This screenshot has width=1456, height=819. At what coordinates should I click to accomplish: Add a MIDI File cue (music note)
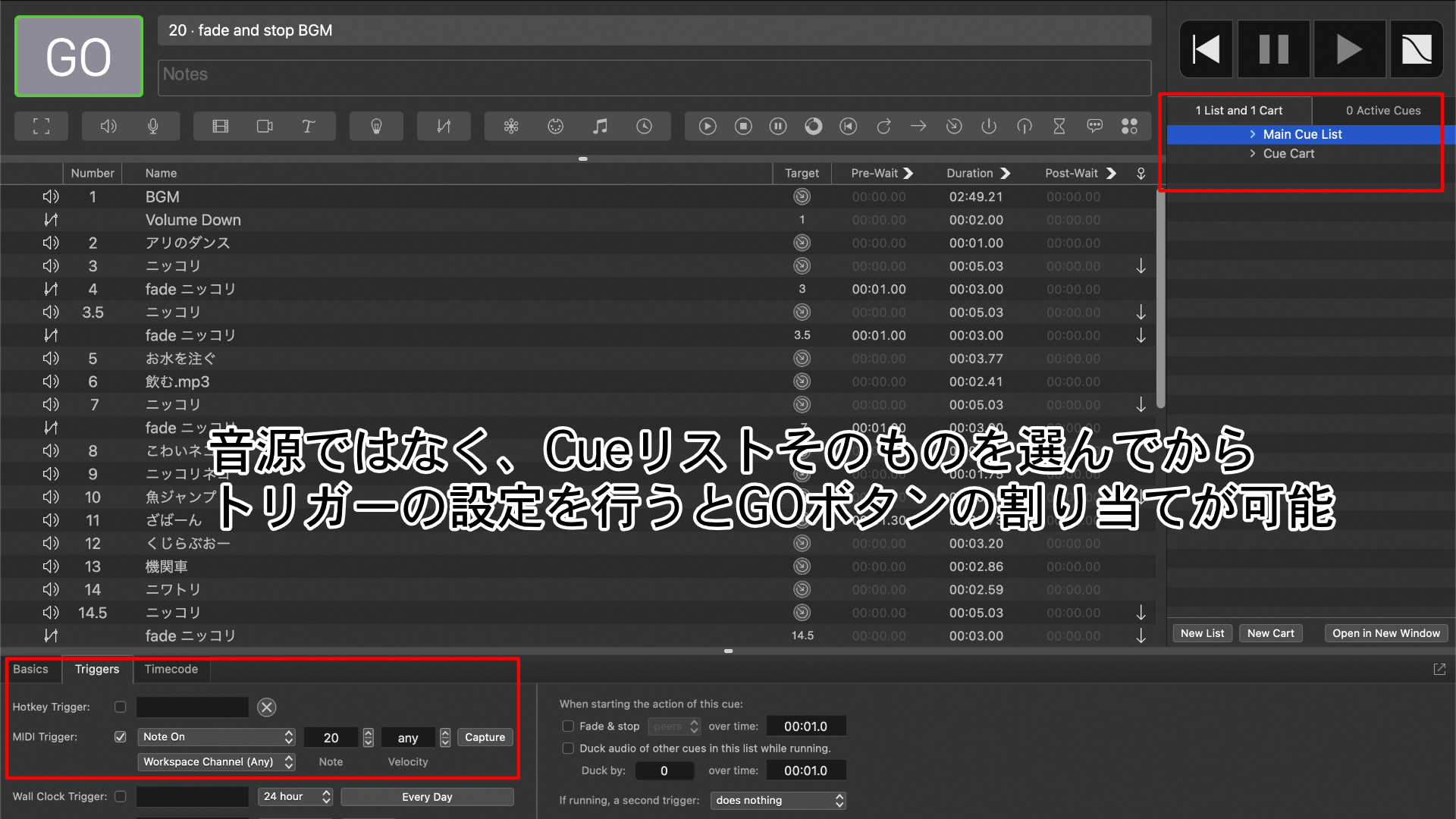click(x=600, y=127)
